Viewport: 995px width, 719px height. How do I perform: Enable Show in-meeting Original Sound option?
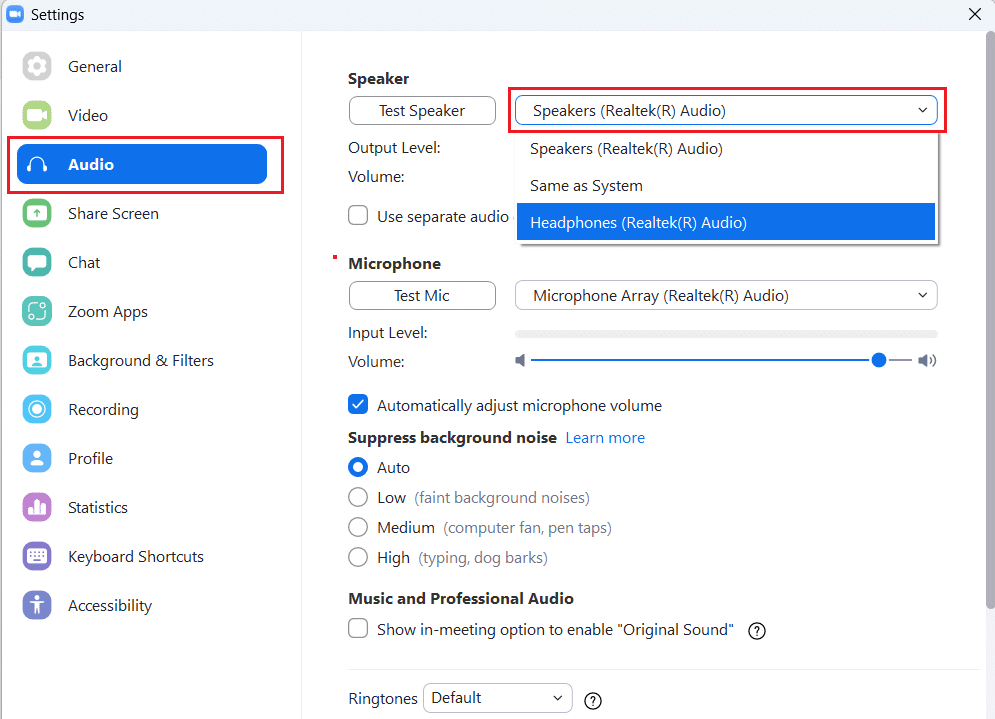click(x=358, y=628)
